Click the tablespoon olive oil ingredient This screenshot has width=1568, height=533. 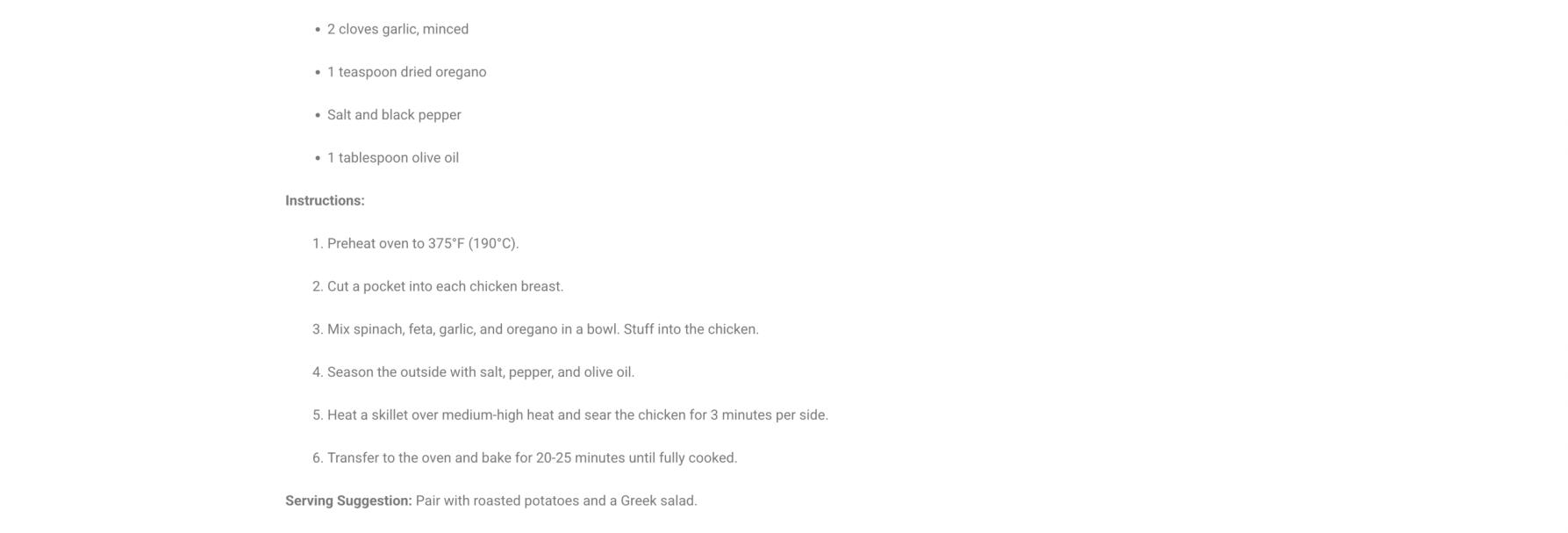pos(392,158)
